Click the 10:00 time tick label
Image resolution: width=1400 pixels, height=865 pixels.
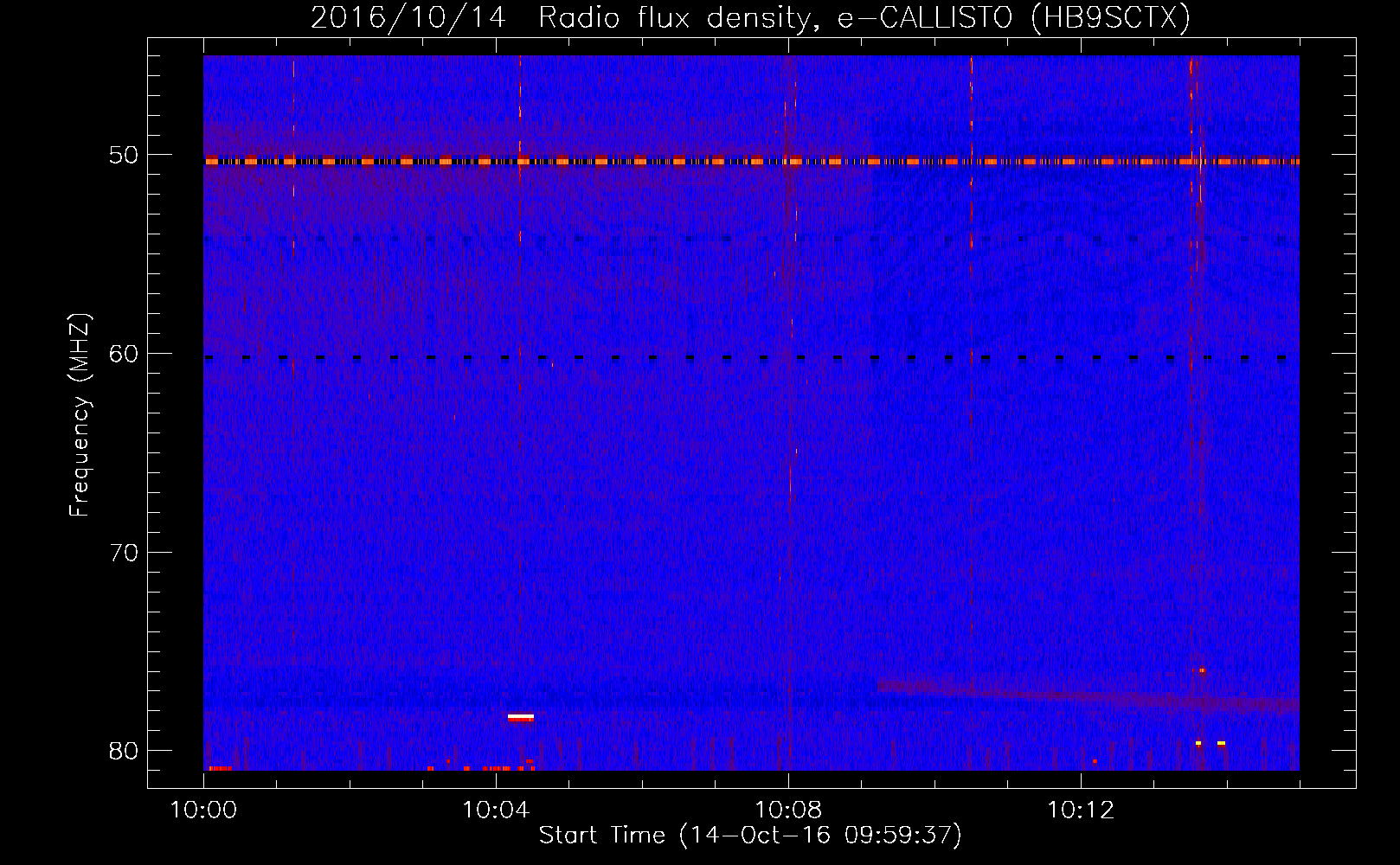tap(203, 811)
